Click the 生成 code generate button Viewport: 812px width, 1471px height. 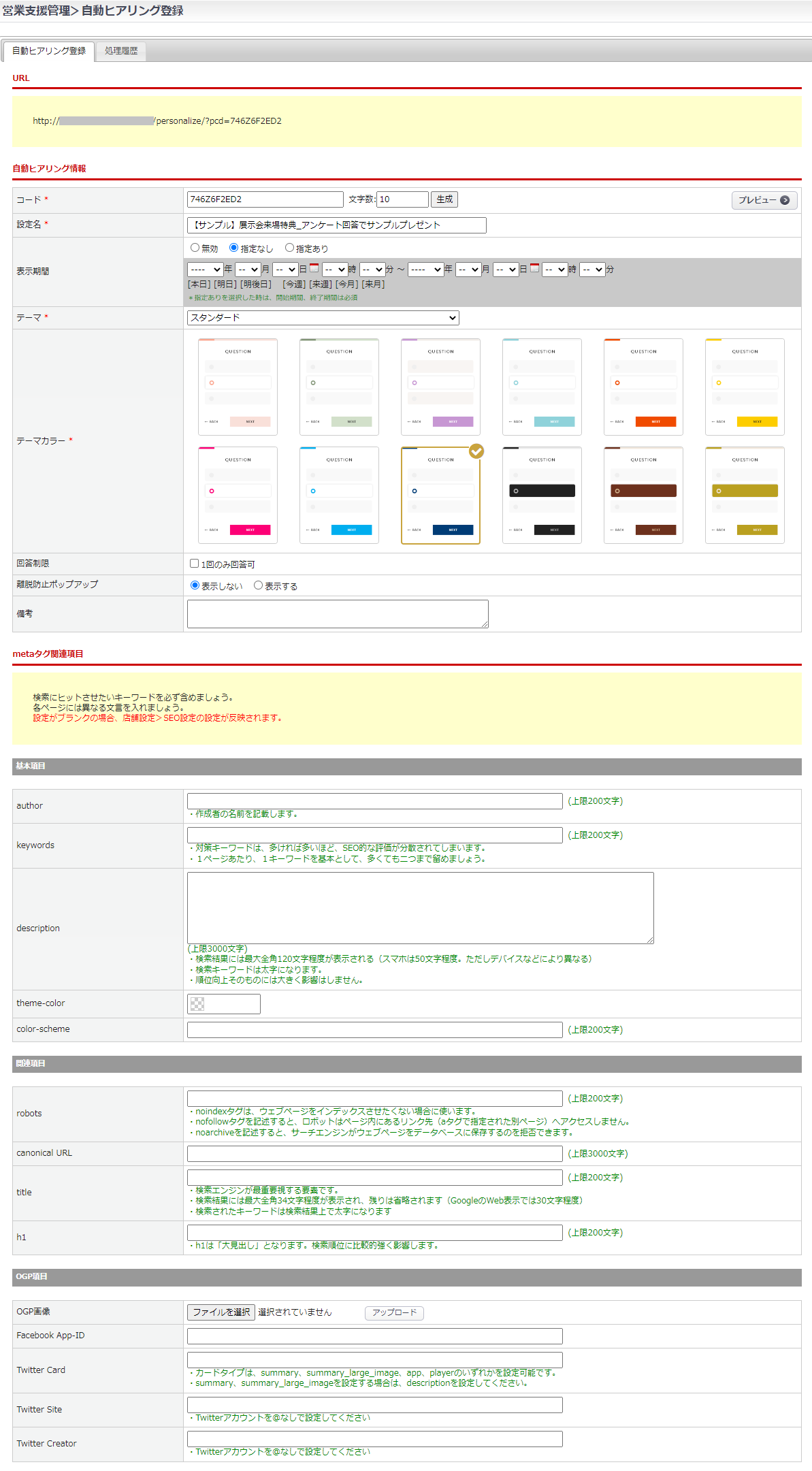444,199
